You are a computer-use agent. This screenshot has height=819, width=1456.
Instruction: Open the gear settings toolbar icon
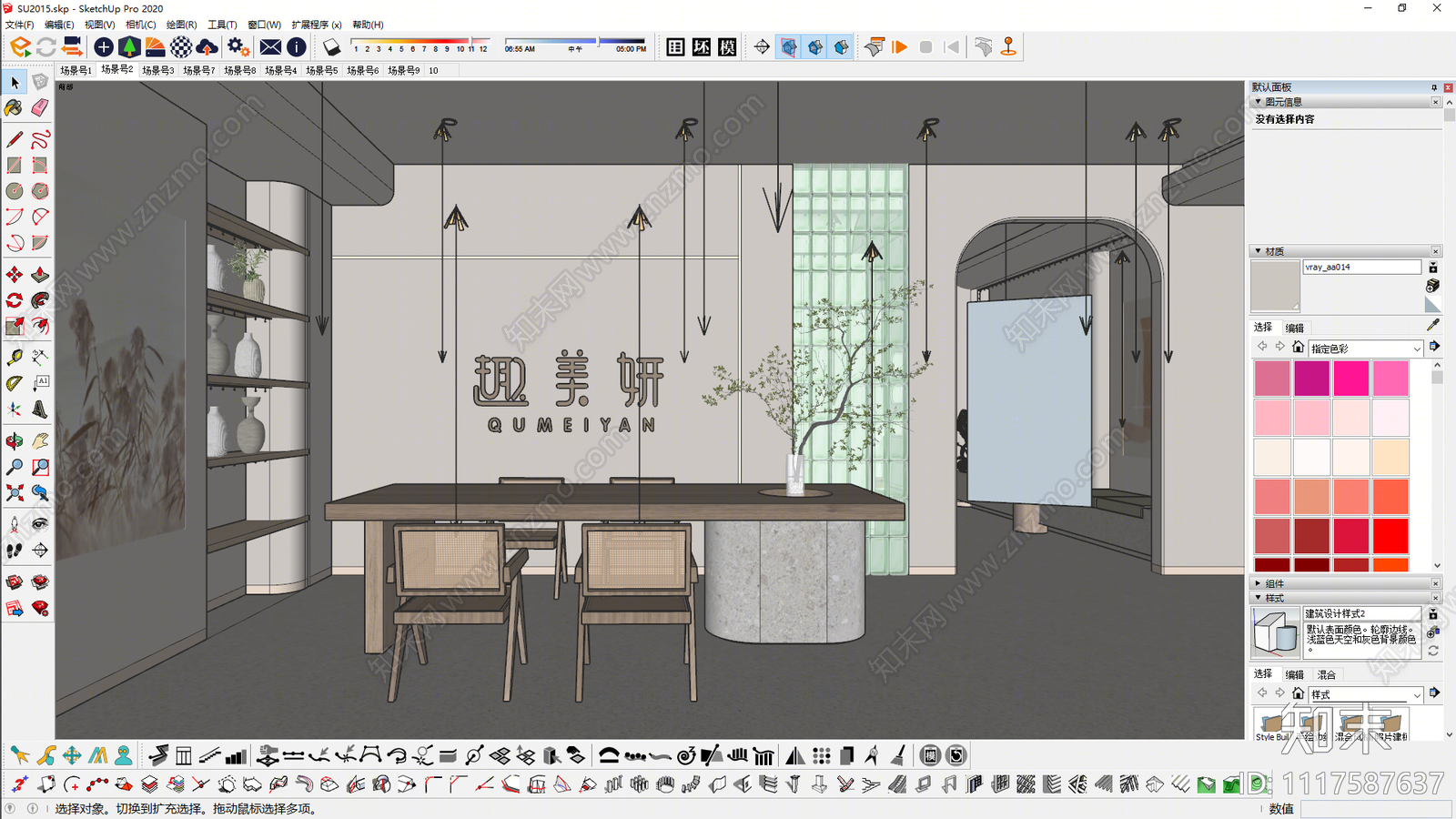238,46
